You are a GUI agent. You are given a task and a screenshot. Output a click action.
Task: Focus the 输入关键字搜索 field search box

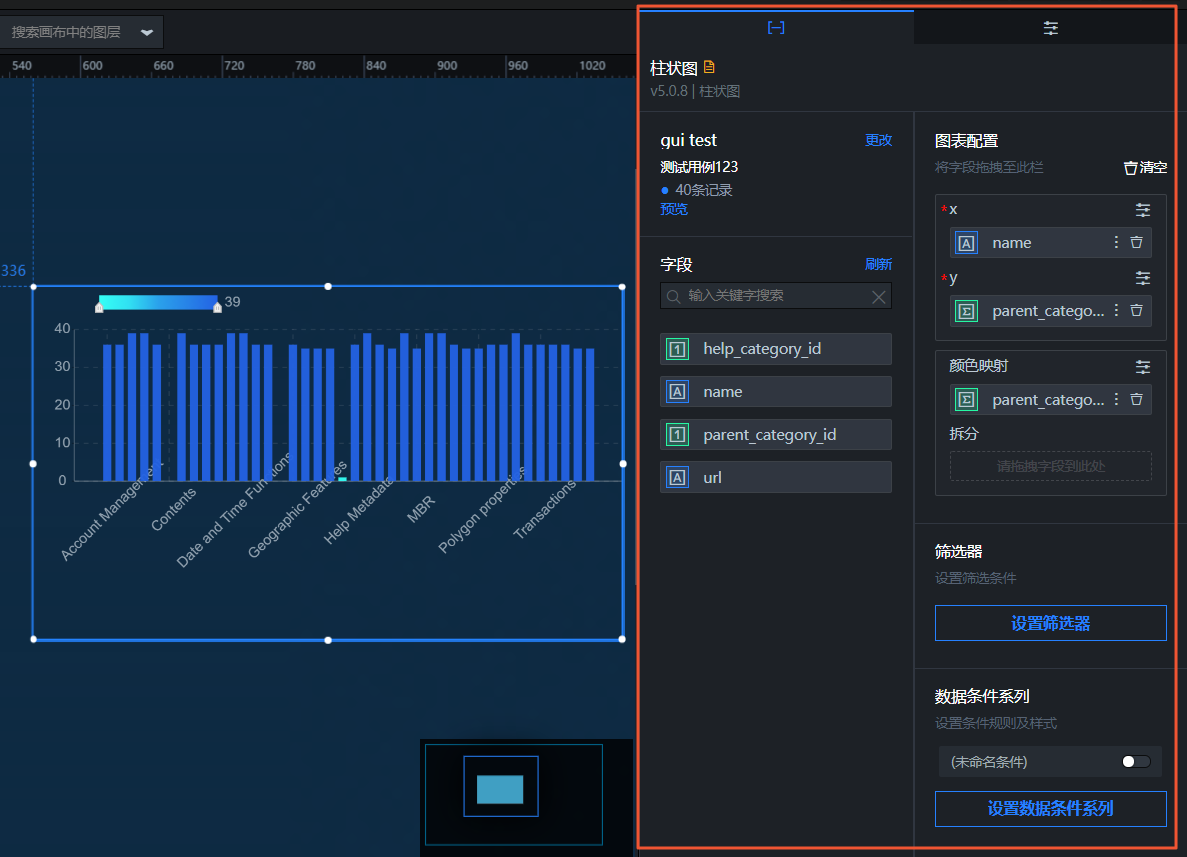[775, 295]
